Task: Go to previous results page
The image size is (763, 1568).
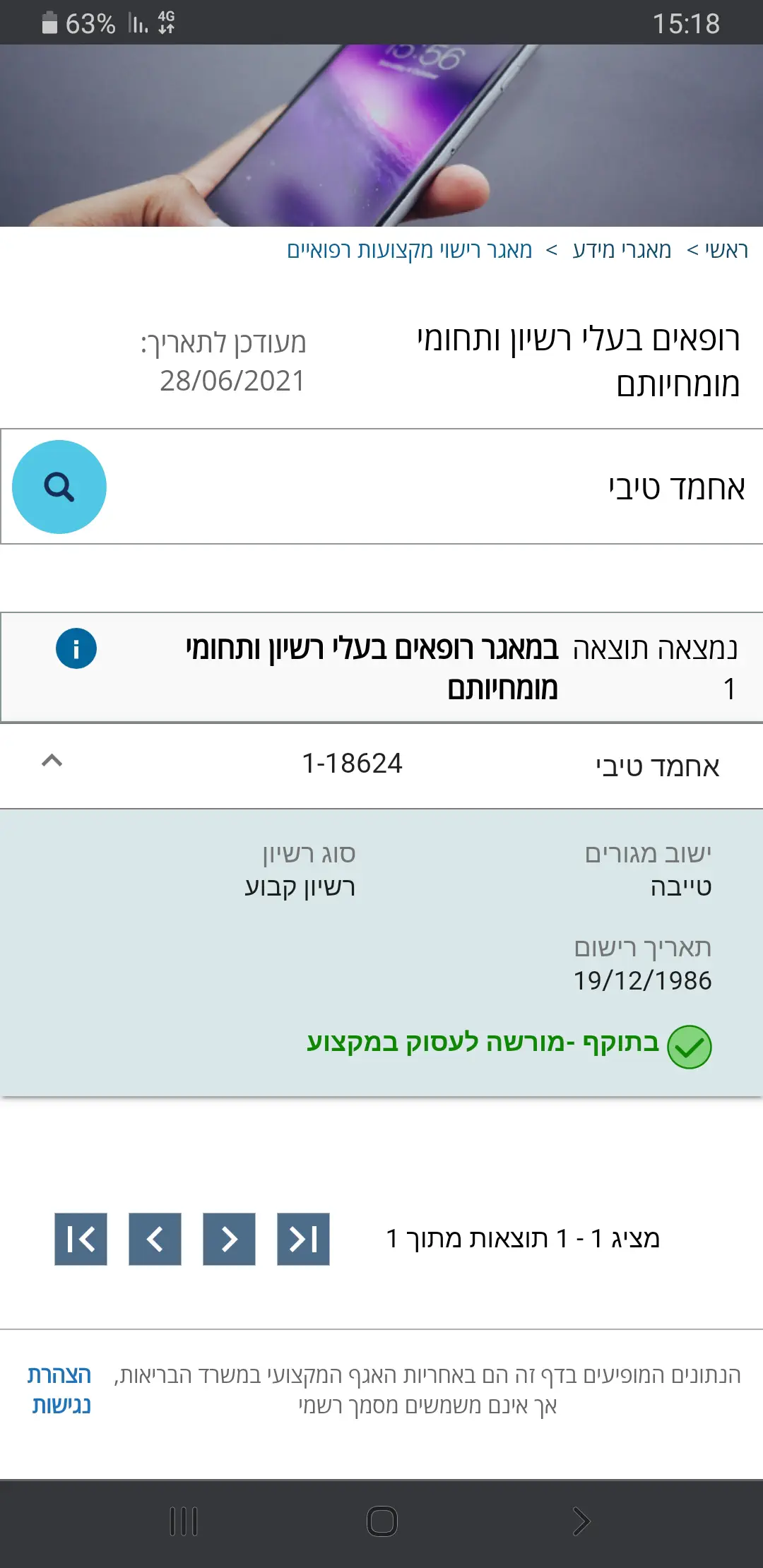Action: tap(155, 1239)
